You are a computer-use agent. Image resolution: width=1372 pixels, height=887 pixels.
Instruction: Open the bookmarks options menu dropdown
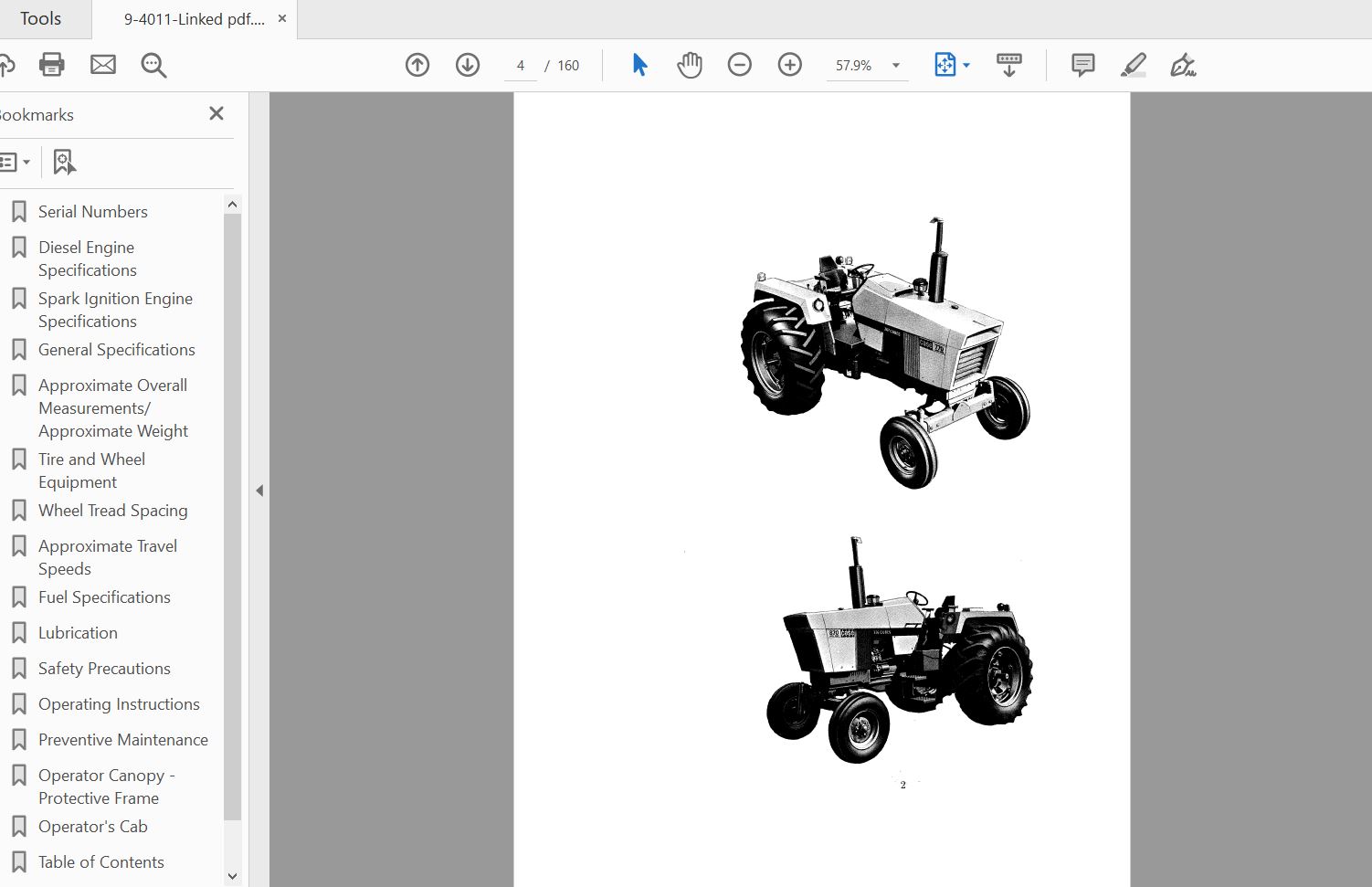(x=16, y=163)
